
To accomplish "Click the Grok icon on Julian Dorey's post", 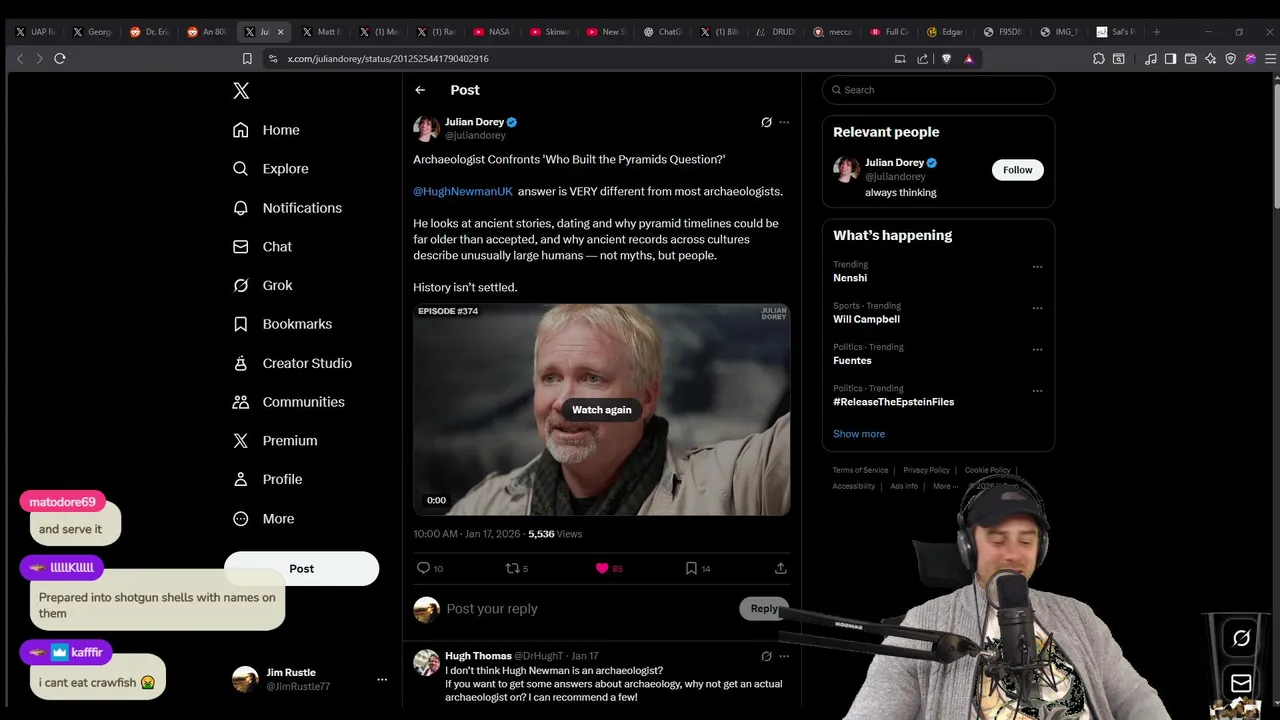I will pos(766,122).
